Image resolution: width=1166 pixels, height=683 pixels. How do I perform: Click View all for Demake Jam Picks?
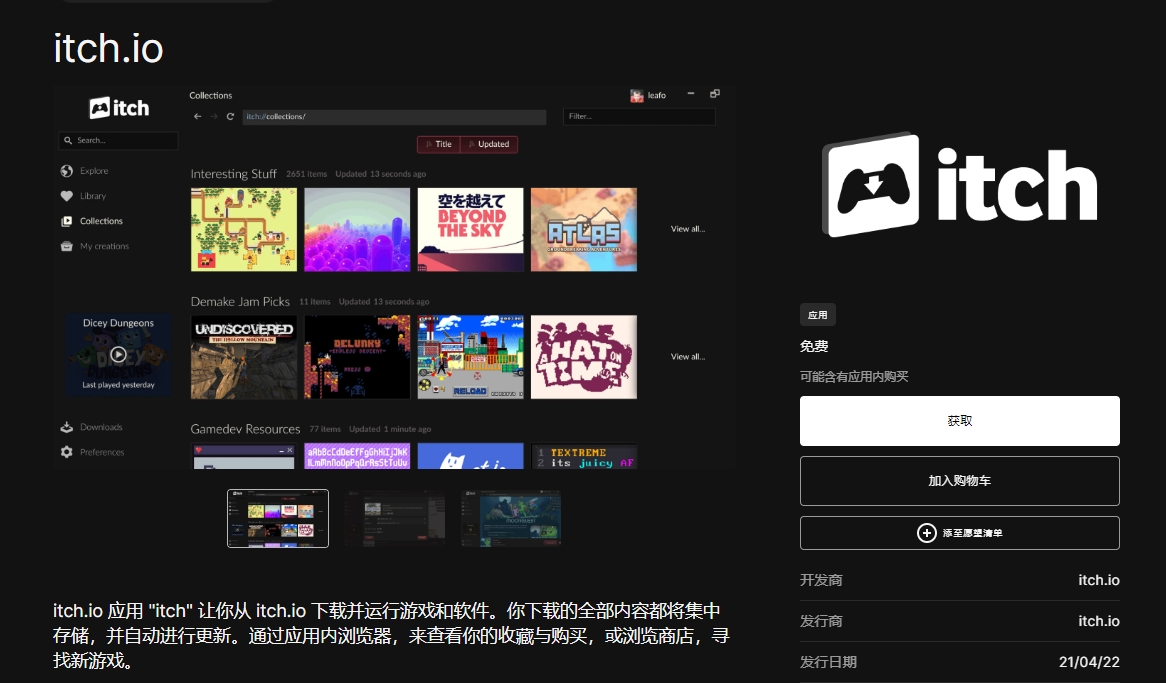[x=688, y=357]
